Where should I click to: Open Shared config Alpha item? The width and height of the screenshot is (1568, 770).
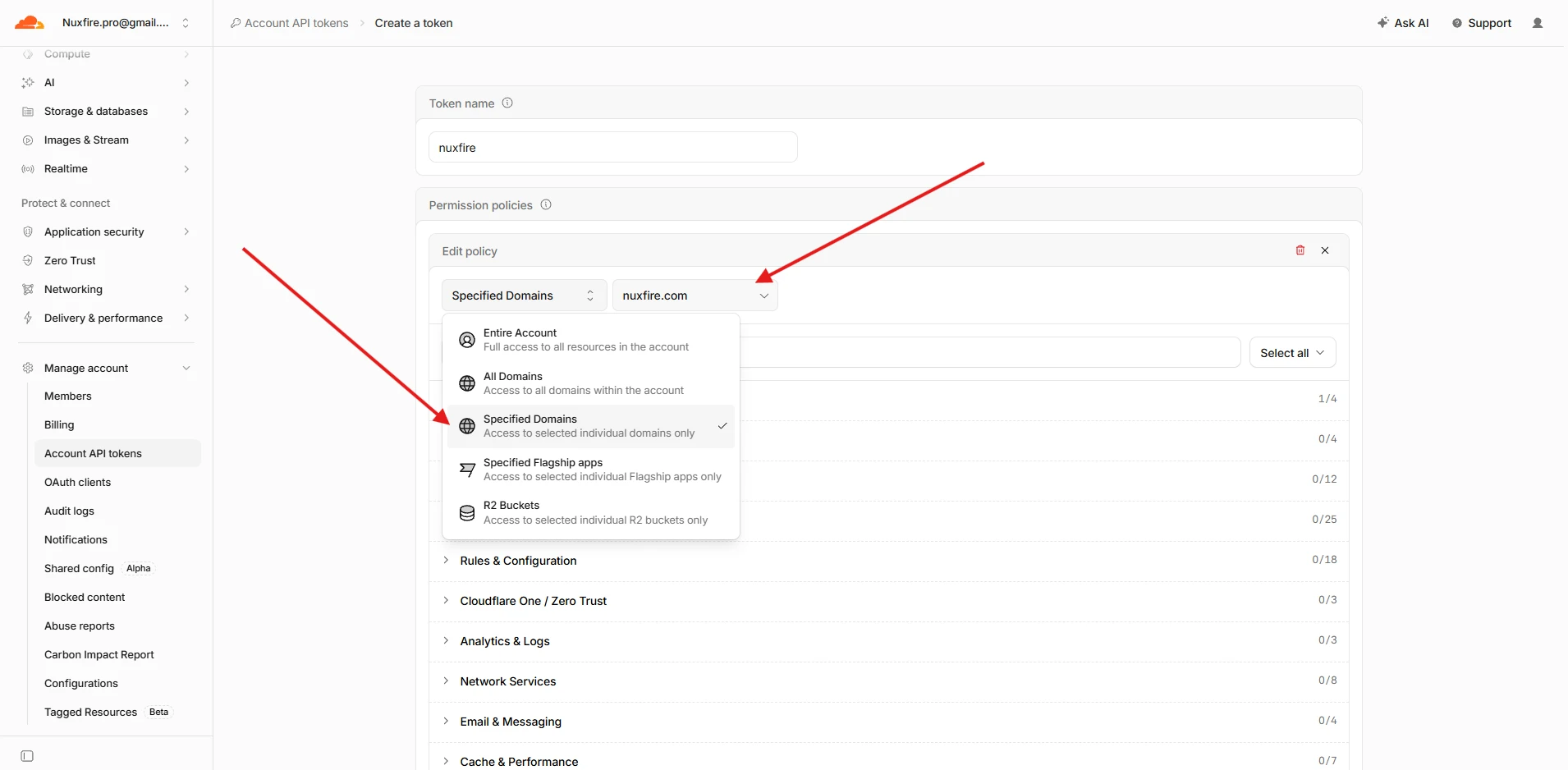pyautogui.click(x=118, y=568)
